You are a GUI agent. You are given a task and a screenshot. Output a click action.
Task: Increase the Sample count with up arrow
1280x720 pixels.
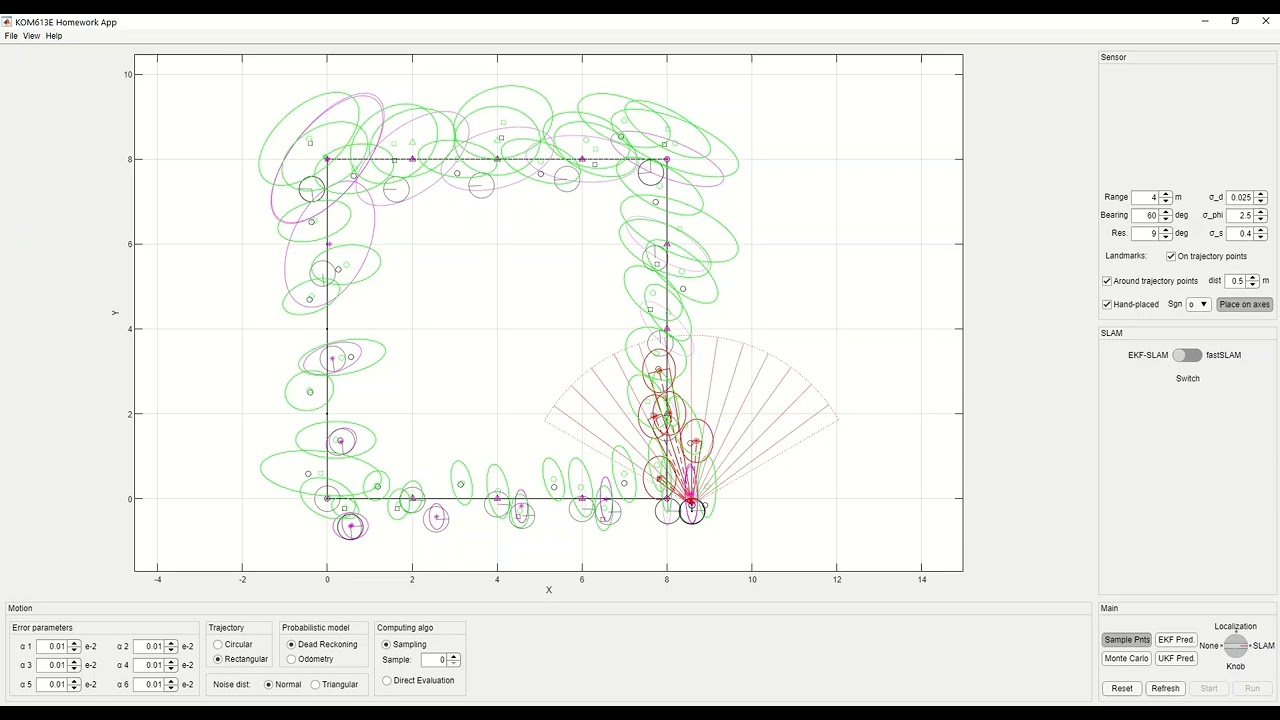pyautogui.click(x=454, y=657)
